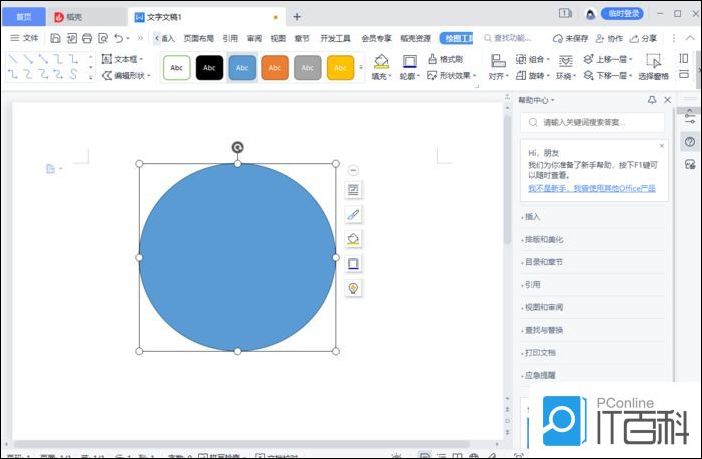Click the lightbulb smart suggestion icon
The width and height of the screenshot is (702, 459).
click(x=353, y=288)
